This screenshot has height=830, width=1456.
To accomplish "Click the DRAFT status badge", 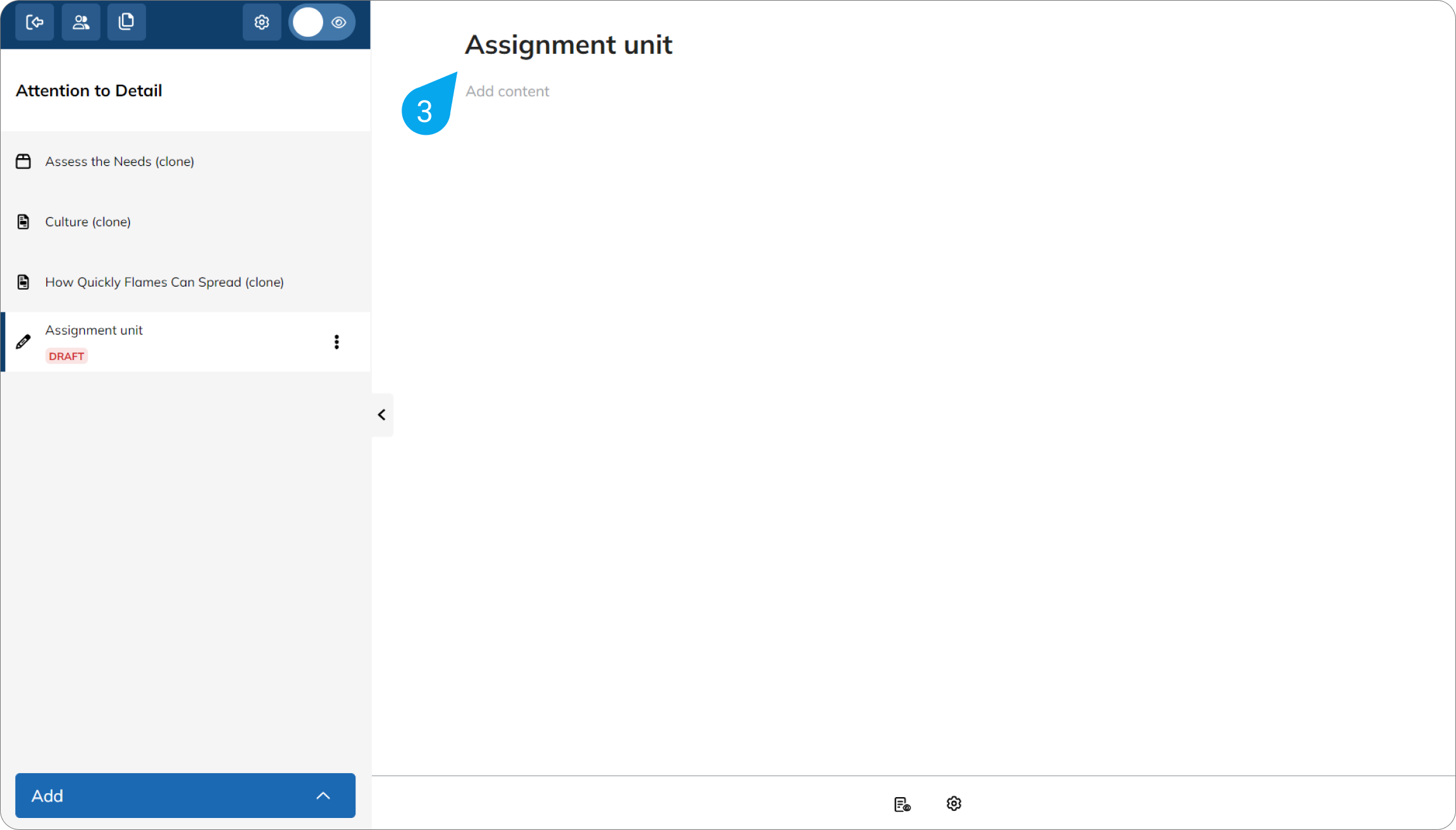I will pos(66,356).
